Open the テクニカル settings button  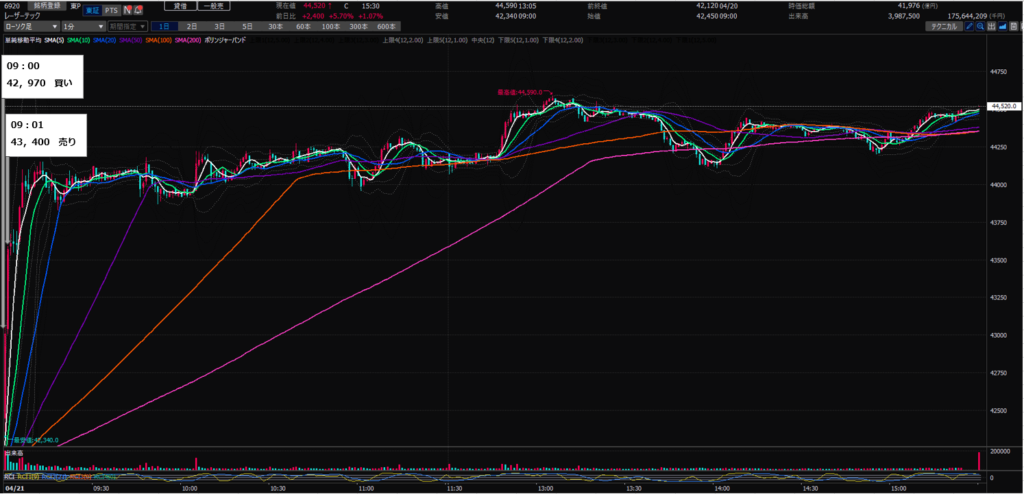(942, 26)
